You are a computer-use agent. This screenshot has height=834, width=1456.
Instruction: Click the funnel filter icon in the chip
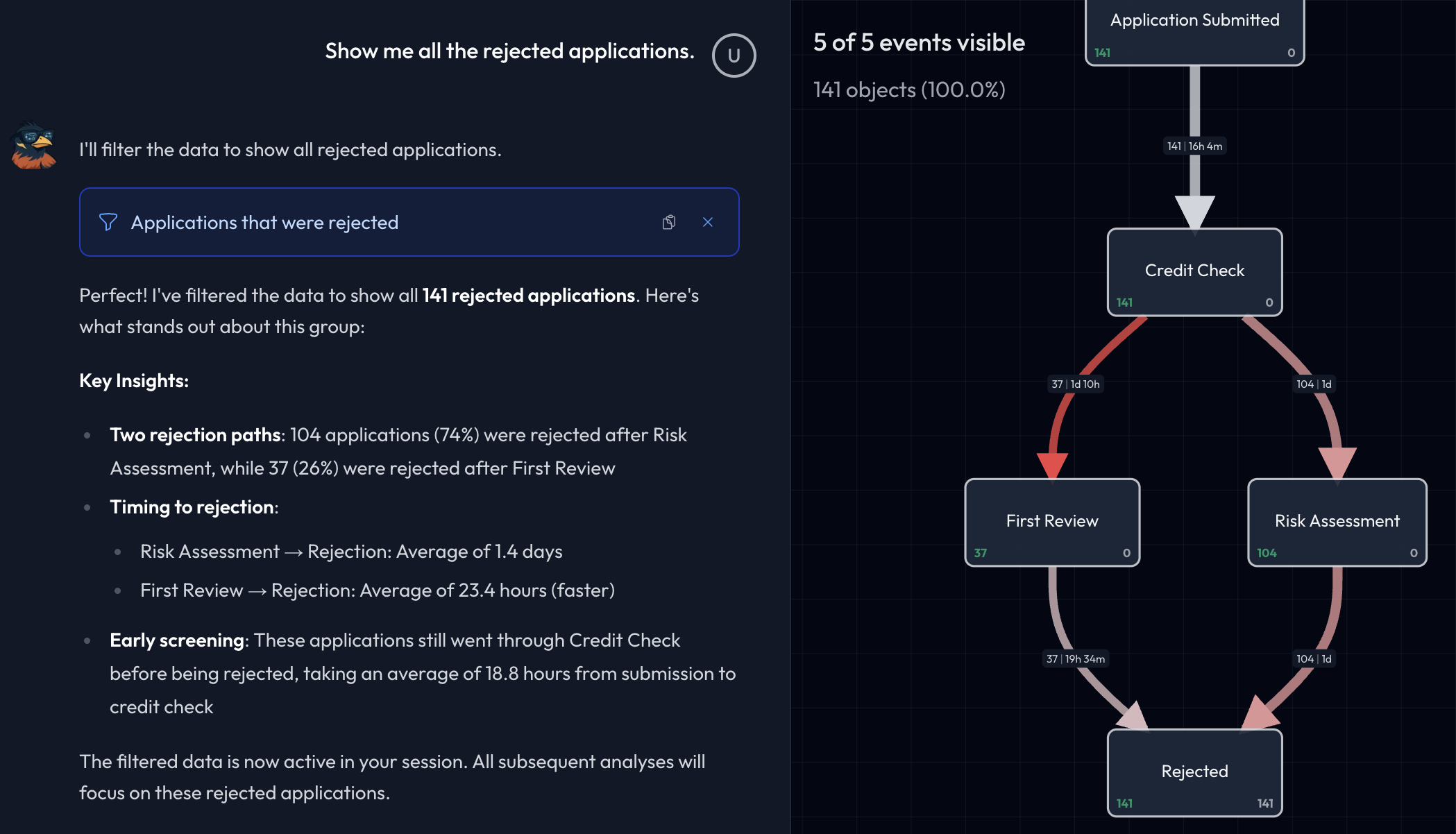pyautogui.click(x=108, y=222)
